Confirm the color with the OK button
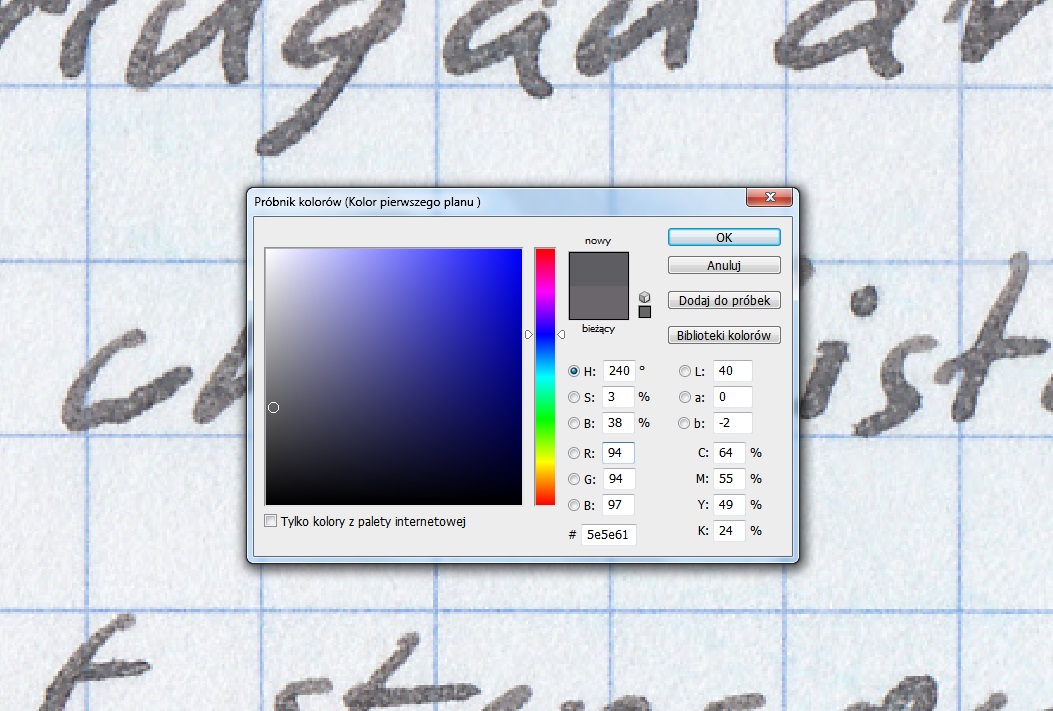Screen dimensions: 1053x711 (x=724, y=237)
